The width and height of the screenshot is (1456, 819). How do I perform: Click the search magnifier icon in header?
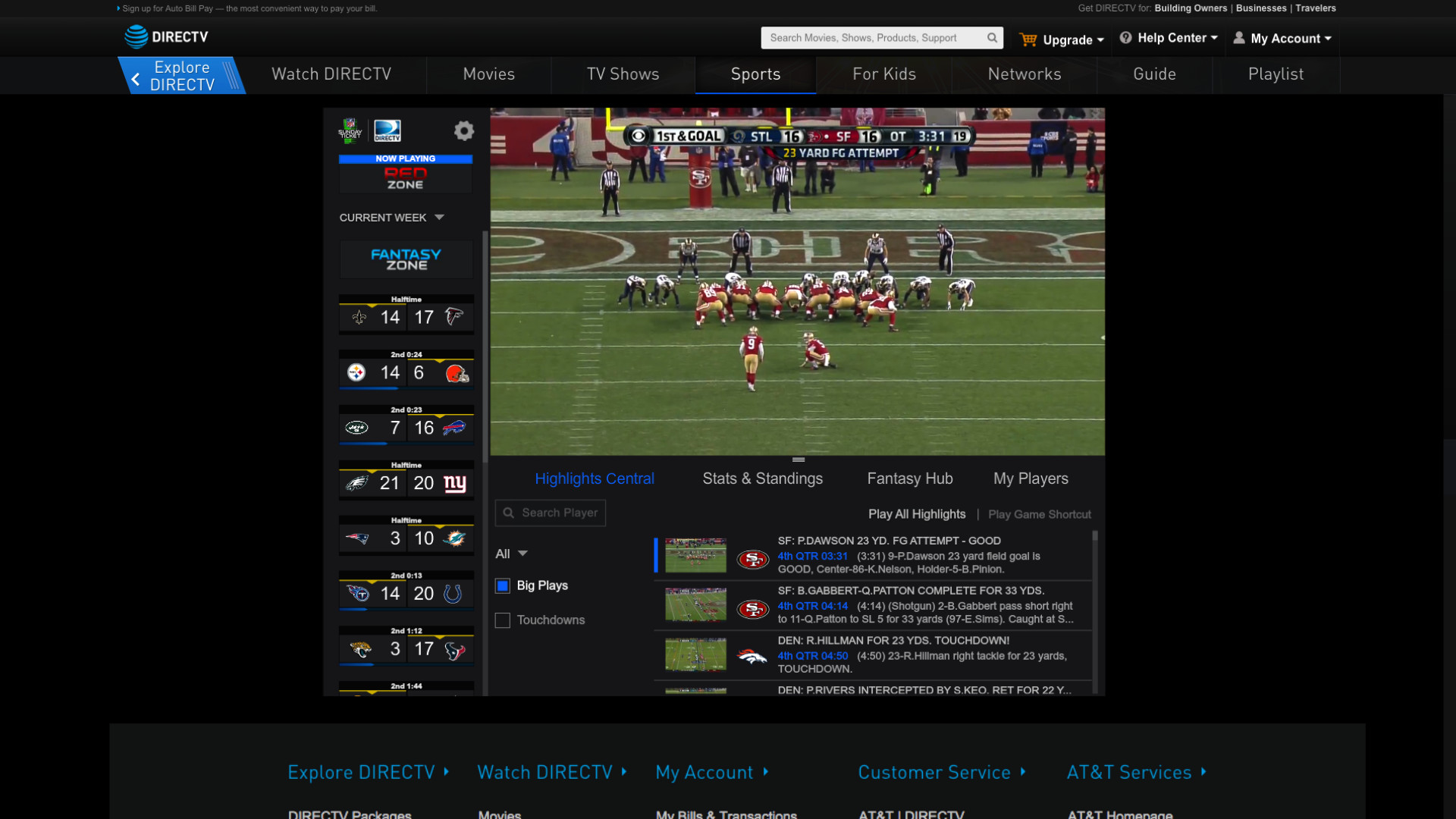(992, 38)
